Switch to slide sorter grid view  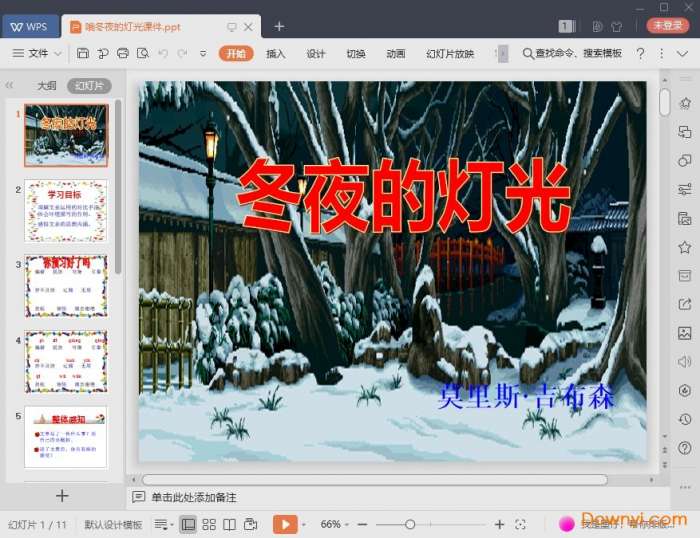[209, 525]
